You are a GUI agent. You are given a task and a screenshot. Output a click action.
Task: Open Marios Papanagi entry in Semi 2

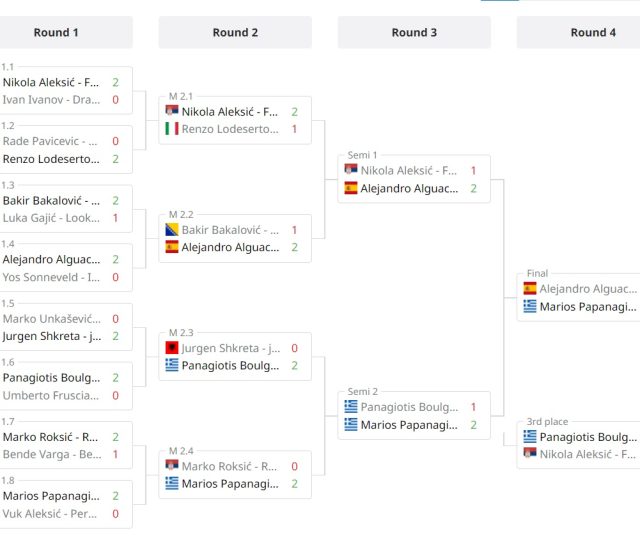pos(409,424)
